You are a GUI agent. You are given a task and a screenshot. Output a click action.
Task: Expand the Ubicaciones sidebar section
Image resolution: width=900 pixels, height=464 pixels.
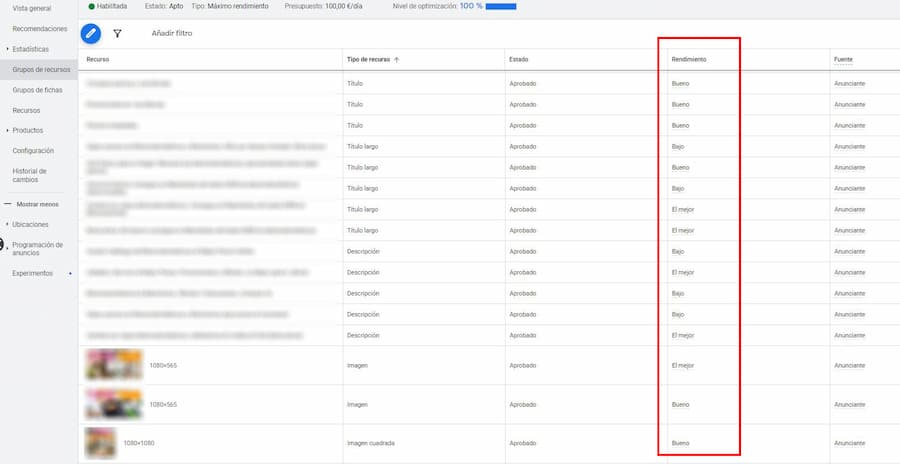pos(8,224)
